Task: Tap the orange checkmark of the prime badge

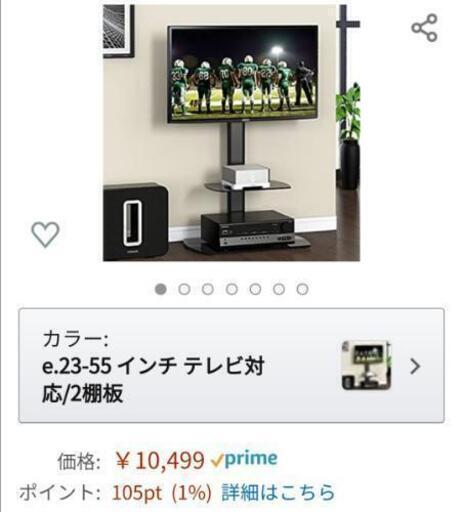Action: tap(217, 461)
